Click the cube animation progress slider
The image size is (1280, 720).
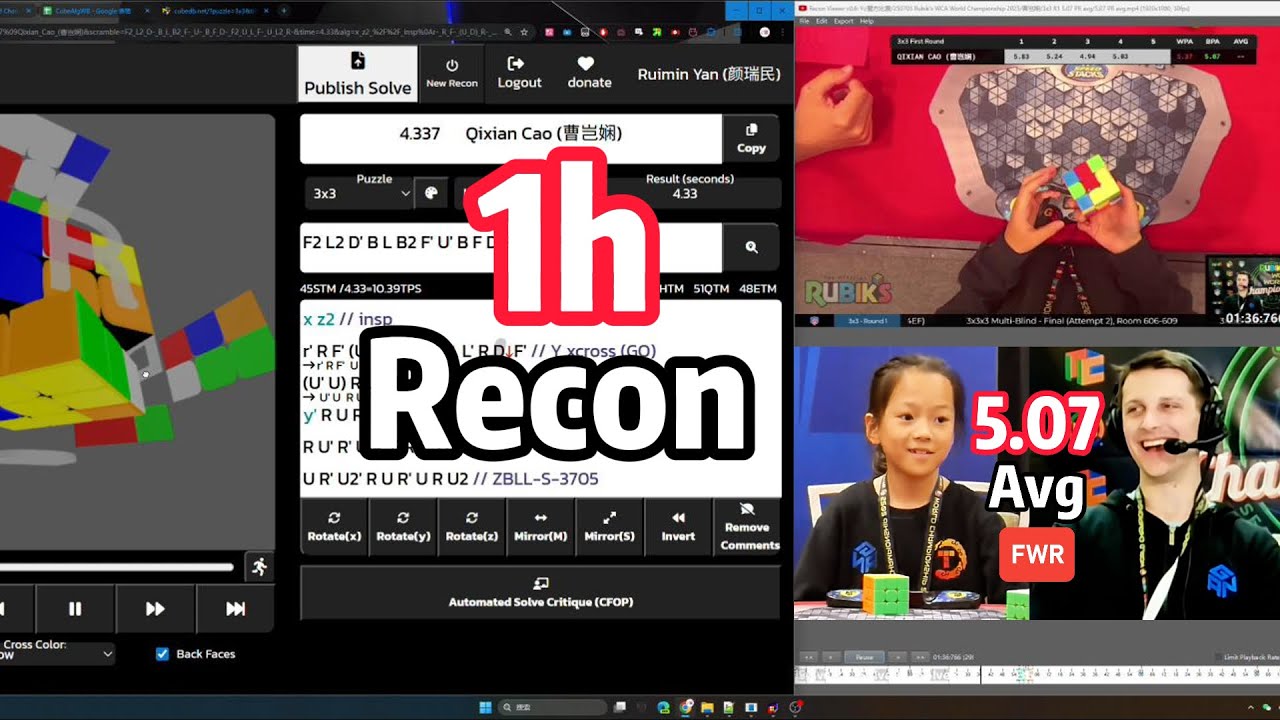click(116, 567)
